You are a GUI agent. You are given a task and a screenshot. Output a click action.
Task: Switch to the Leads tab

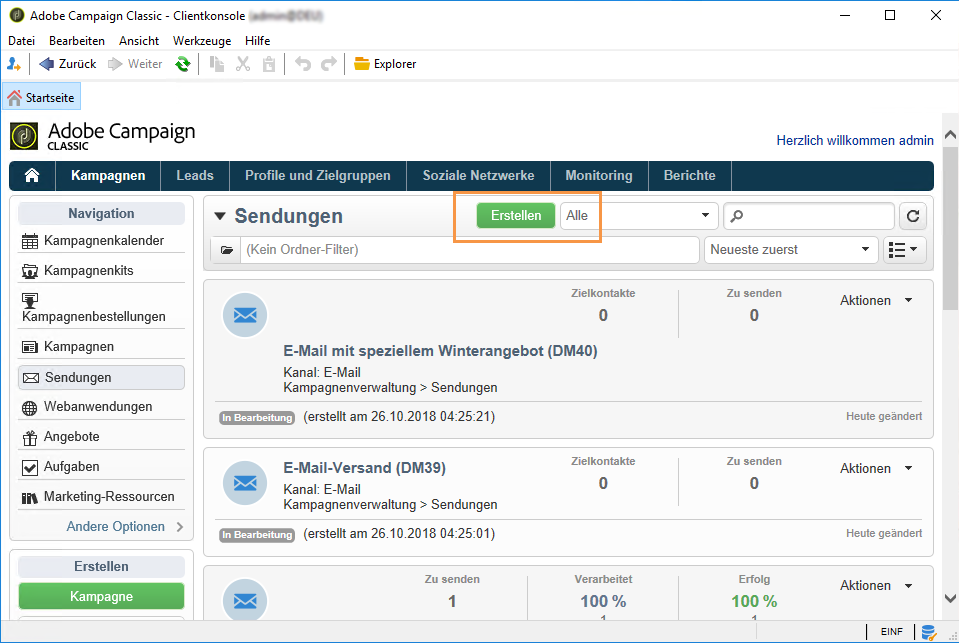pos(195,176)
